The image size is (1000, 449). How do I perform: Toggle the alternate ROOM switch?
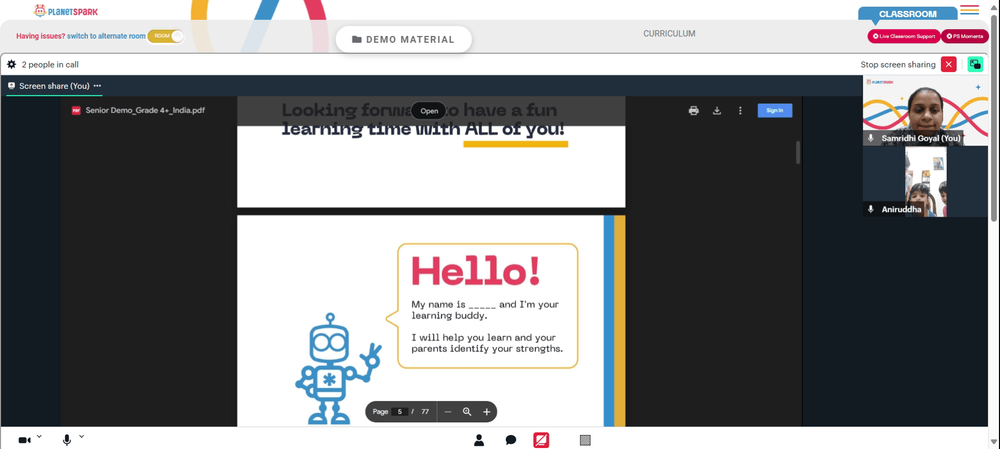166,36
